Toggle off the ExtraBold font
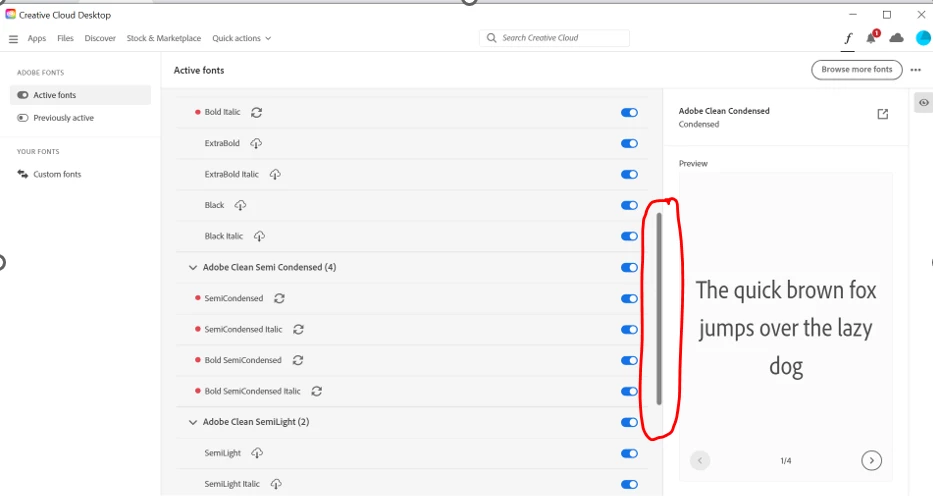Screen dimensions: 933x496 point(629,143)
